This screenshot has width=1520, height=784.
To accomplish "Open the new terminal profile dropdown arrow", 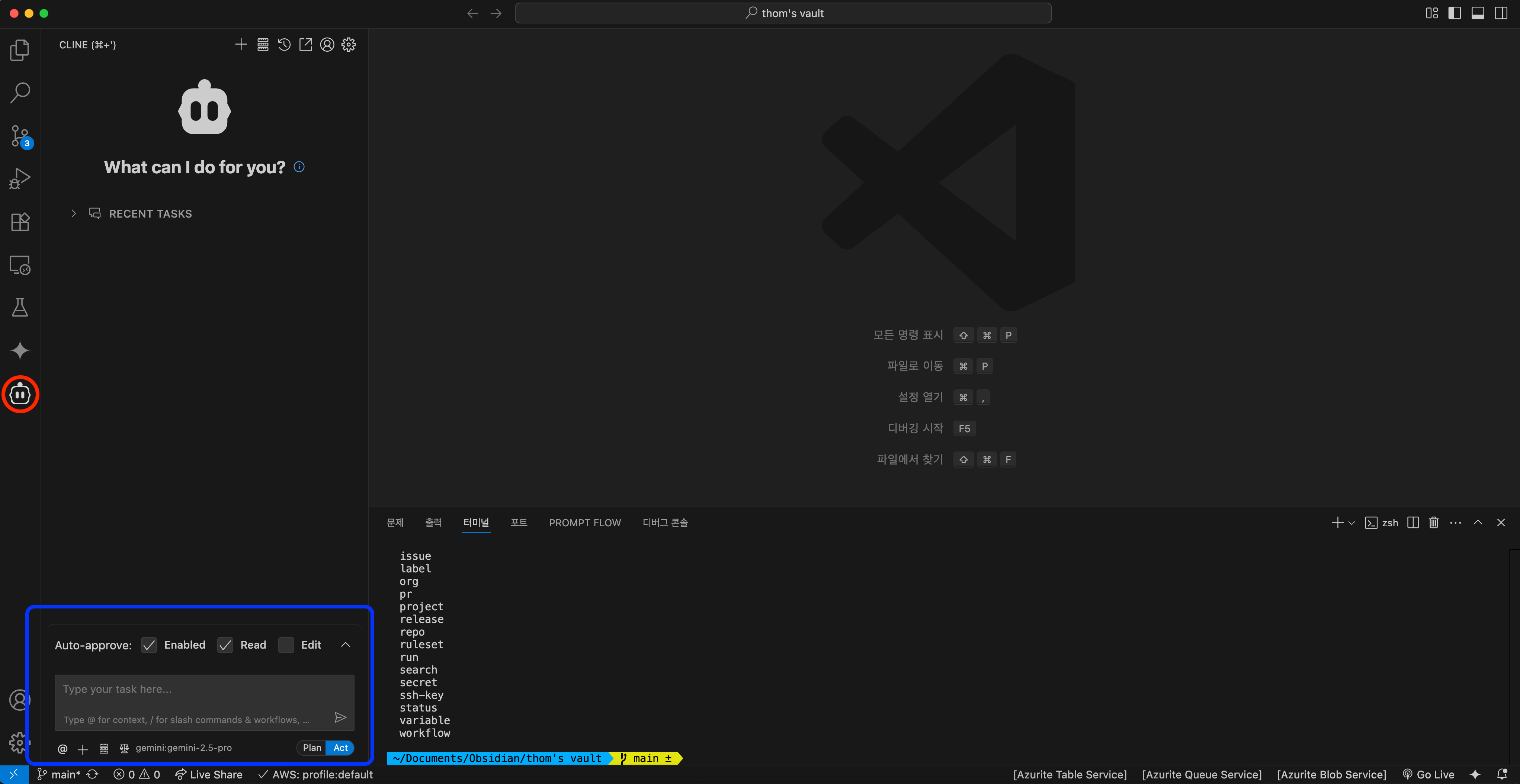I will (x=1352, y=523).
